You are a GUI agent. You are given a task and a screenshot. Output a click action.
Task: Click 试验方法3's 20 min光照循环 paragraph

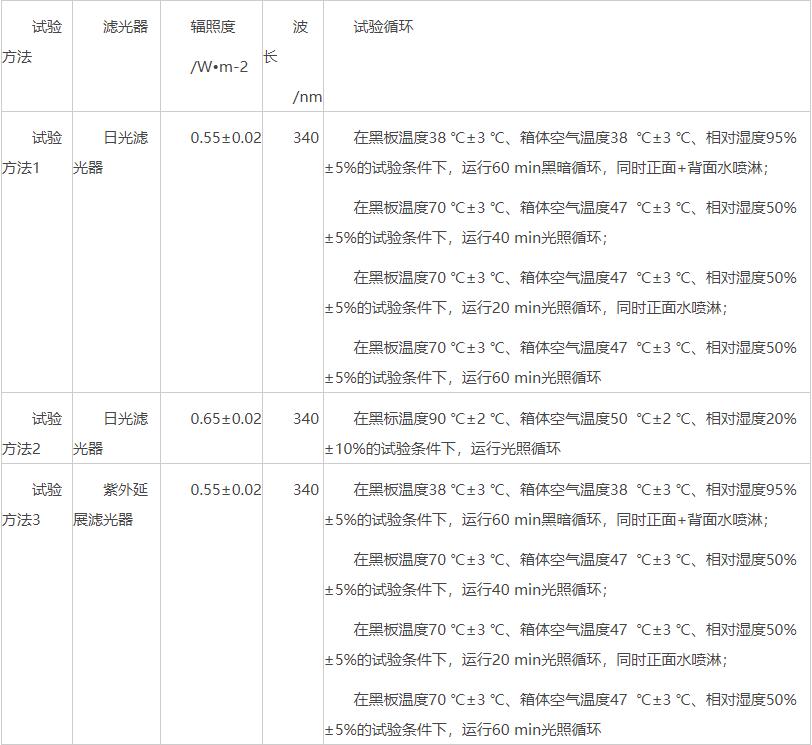[x=560, y=645]
